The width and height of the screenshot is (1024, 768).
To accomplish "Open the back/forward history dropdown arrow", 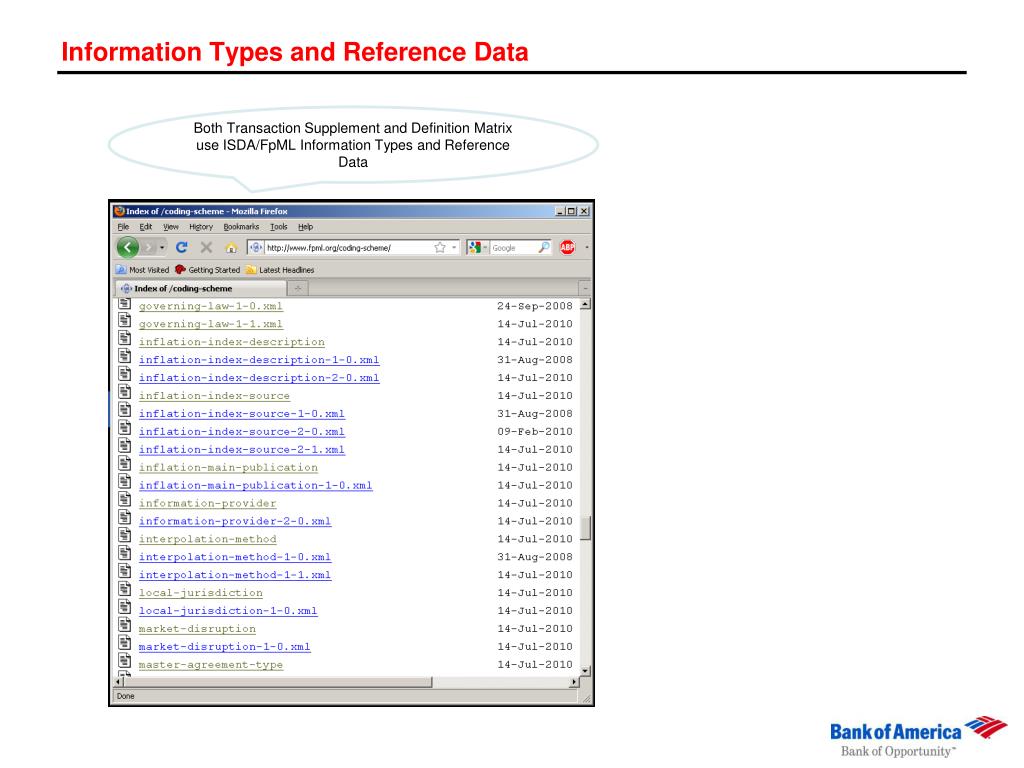I will click(162, 248).
